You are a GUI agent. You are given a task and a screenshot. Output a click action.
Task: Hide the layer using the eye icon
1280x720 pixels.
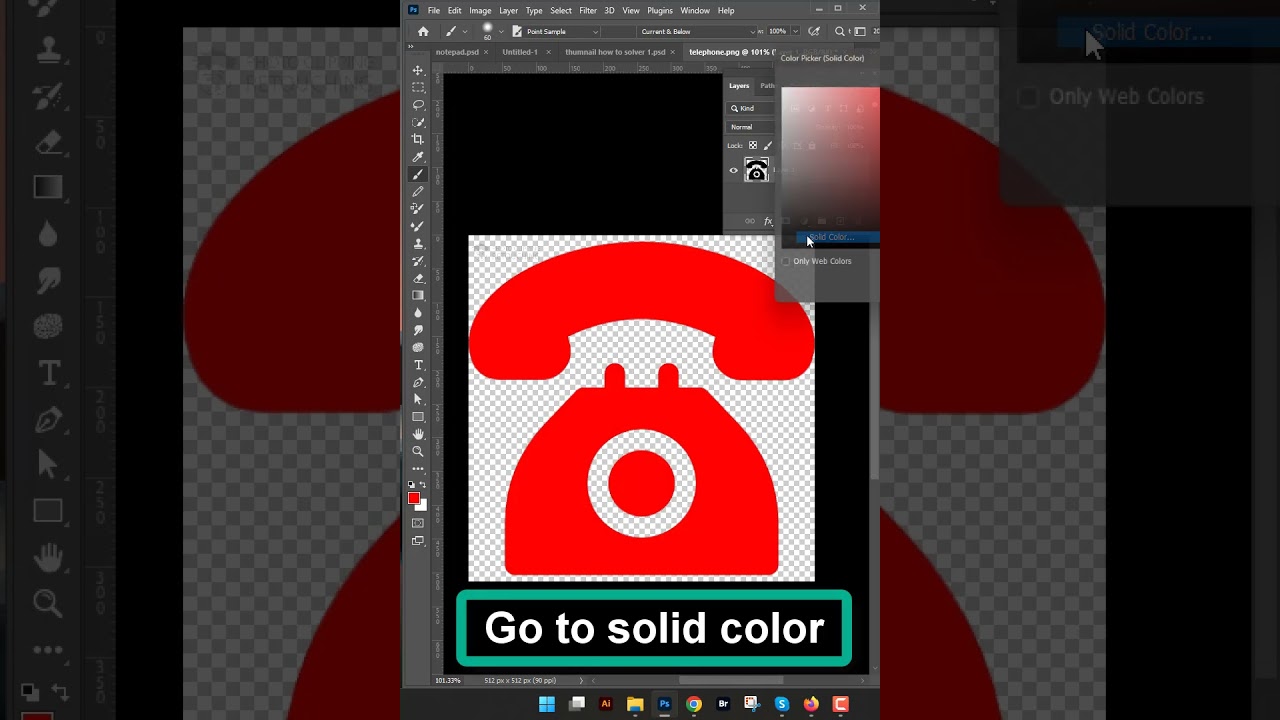(x=733, y=171)
